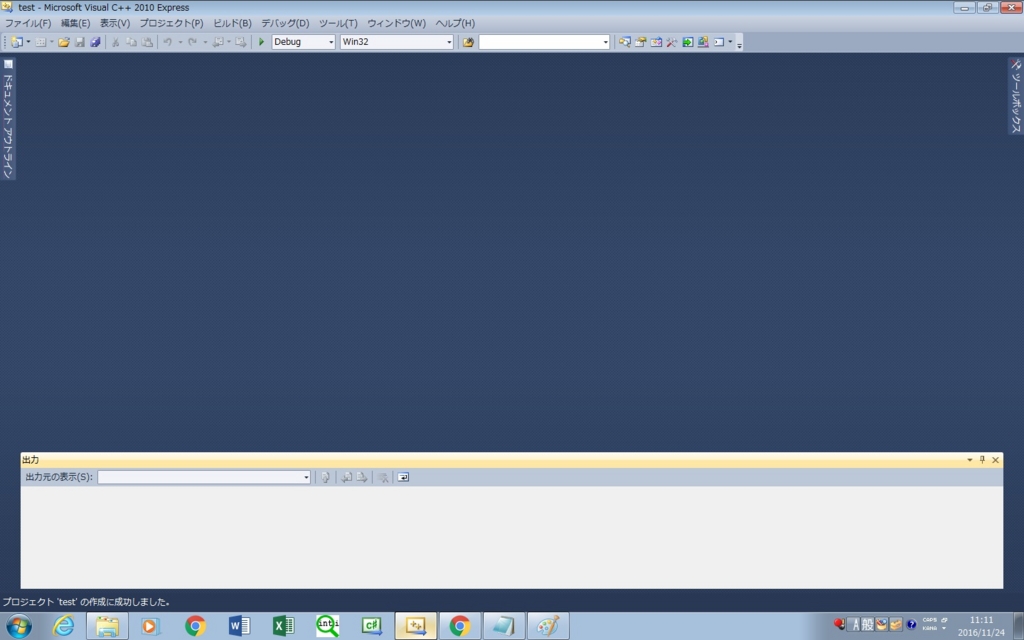Click the Navigate Backward icon
Viewport: 1024px width, 640px height.
pos(218,42)
